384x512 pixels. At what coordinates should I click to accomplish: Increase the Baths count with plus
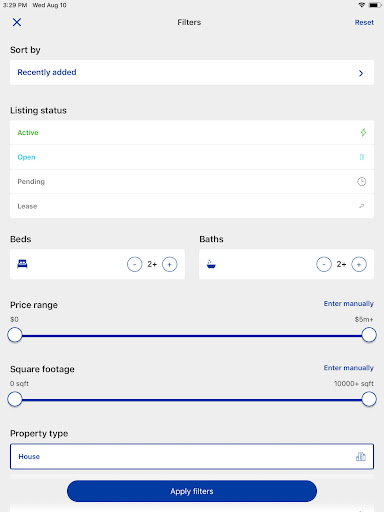pos(359,264)
